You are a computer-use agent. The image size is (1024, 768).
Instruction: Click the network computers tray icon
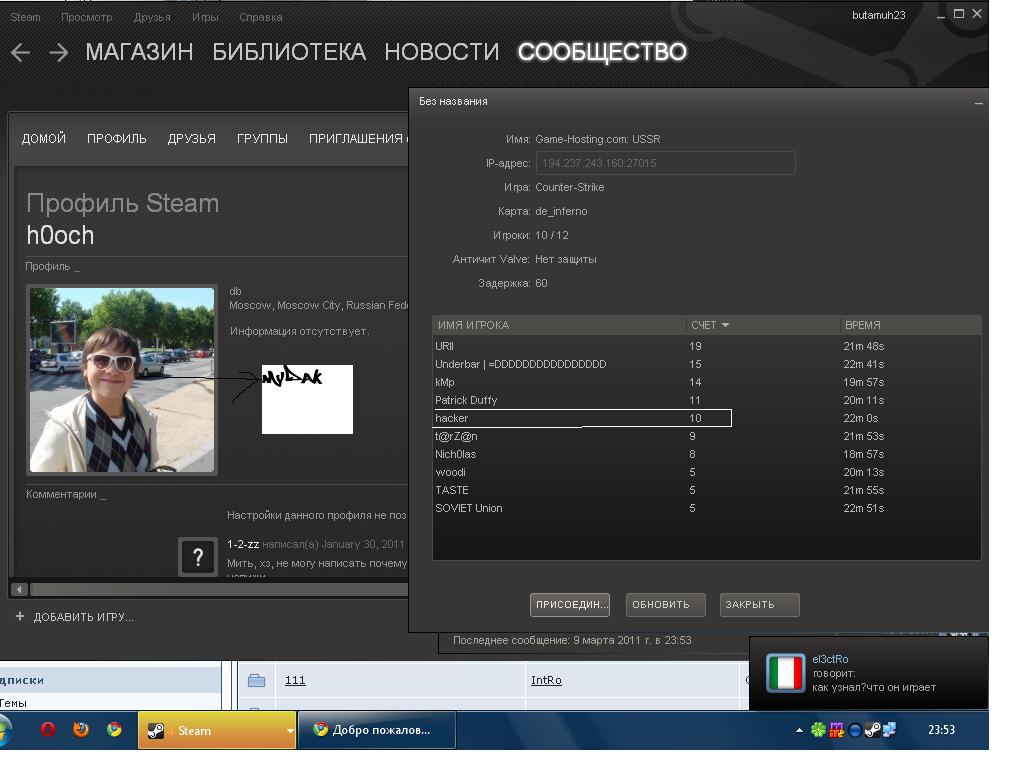(x=889, y=730)
